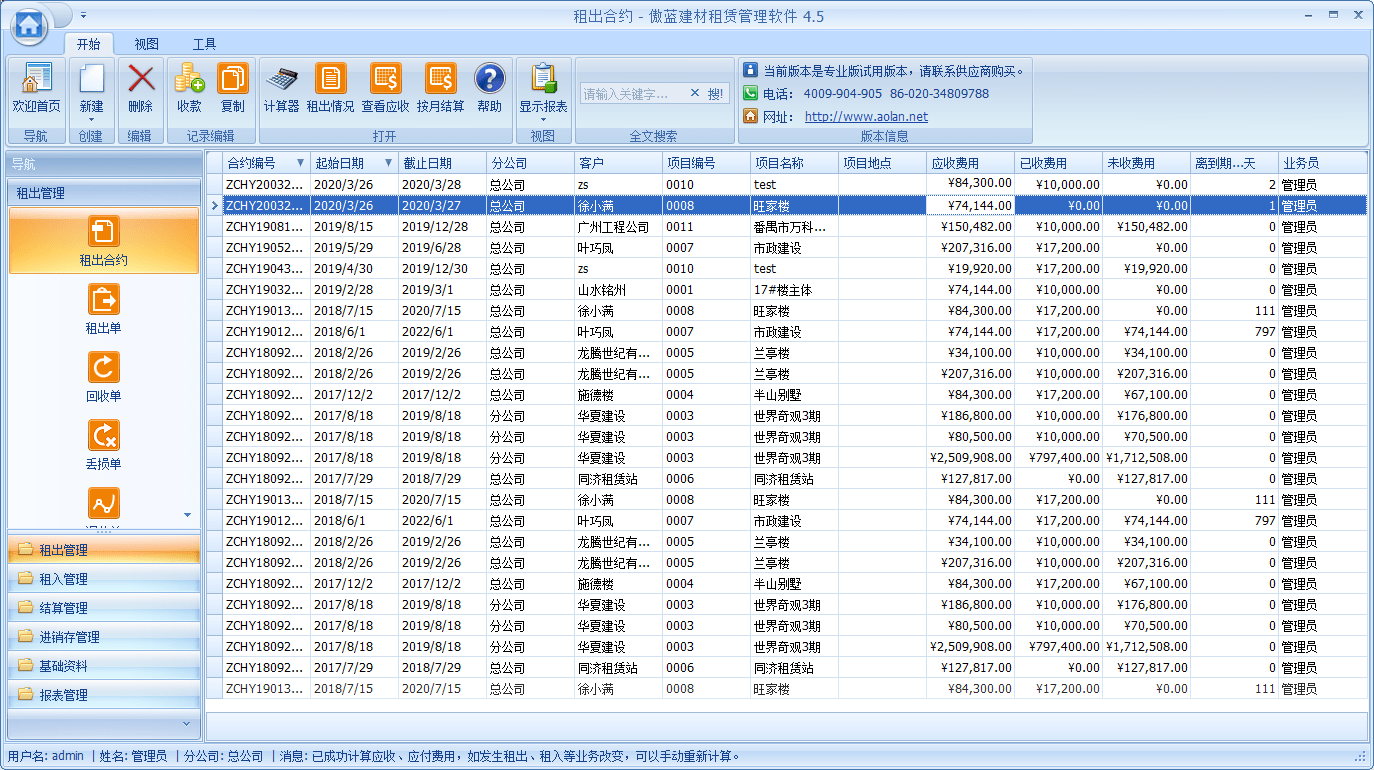Select the 回收单 sidebar icon
The width and height of the screenshot is (1374, 770).
(103, 375)
